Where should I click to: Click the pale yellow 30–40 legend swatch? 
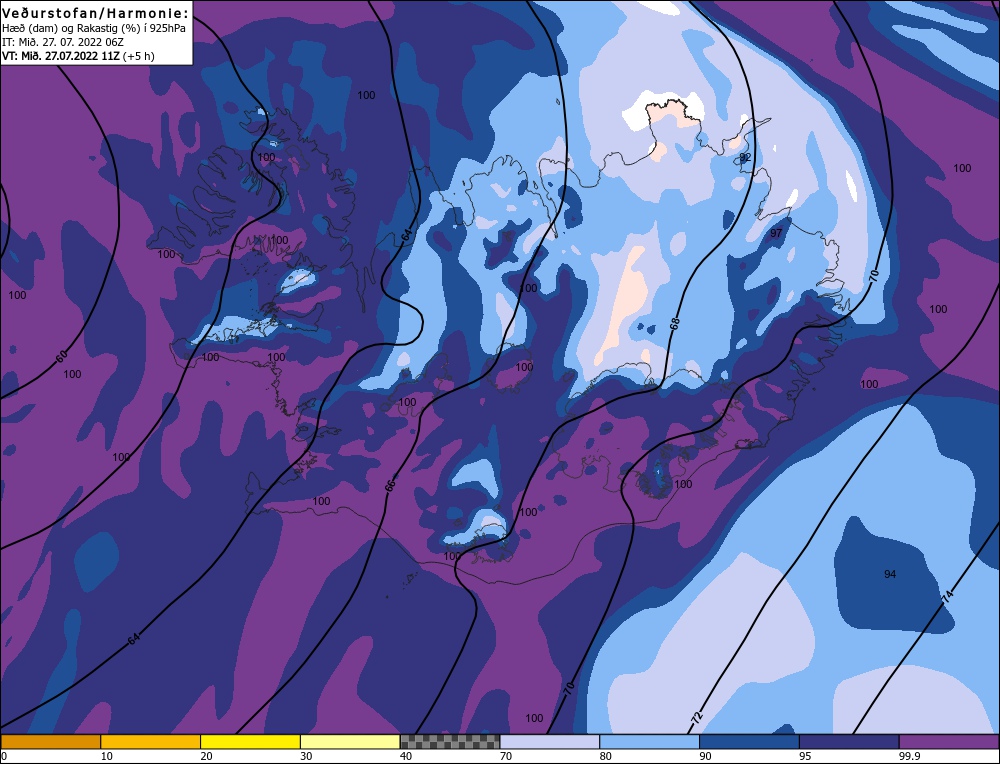click(350, 741)
